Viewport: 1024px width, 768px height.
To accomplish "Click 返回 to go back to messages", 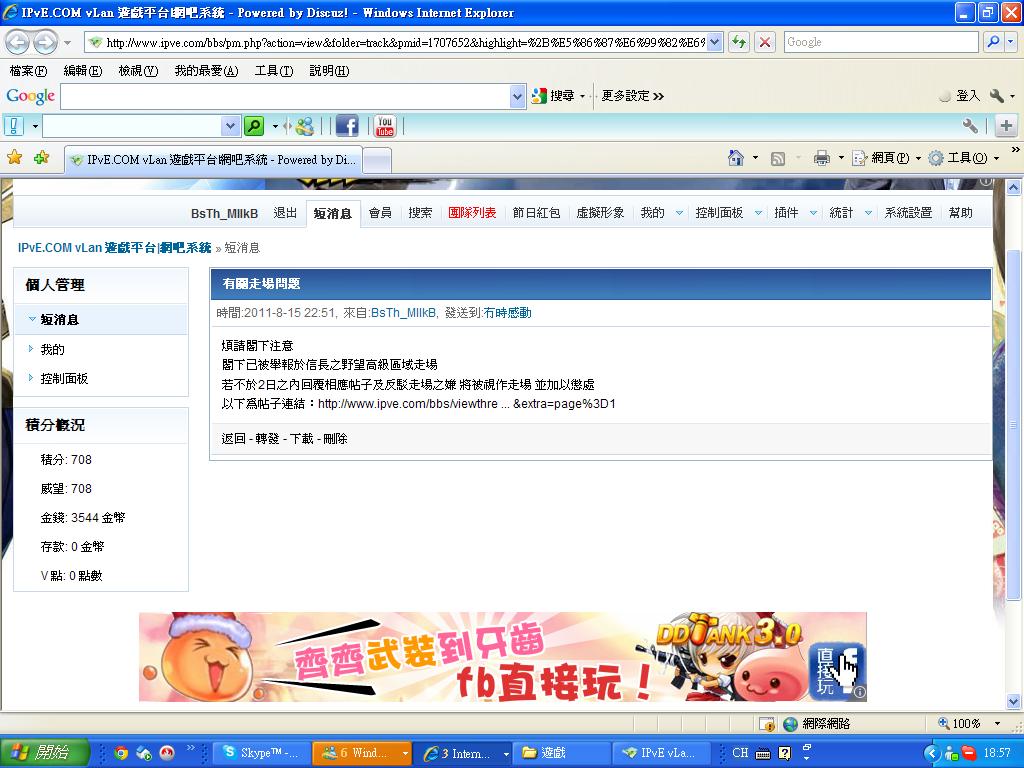I will tap(233, 439).
